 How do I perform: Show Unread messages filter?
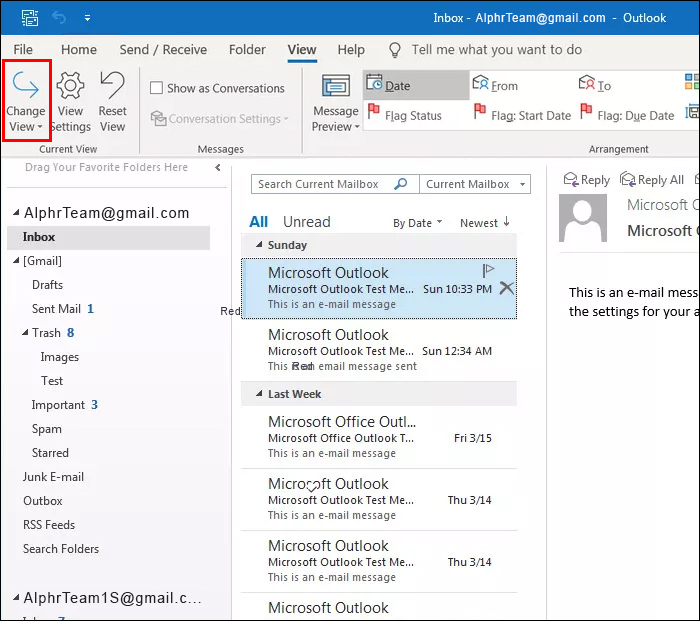[307, 221]
